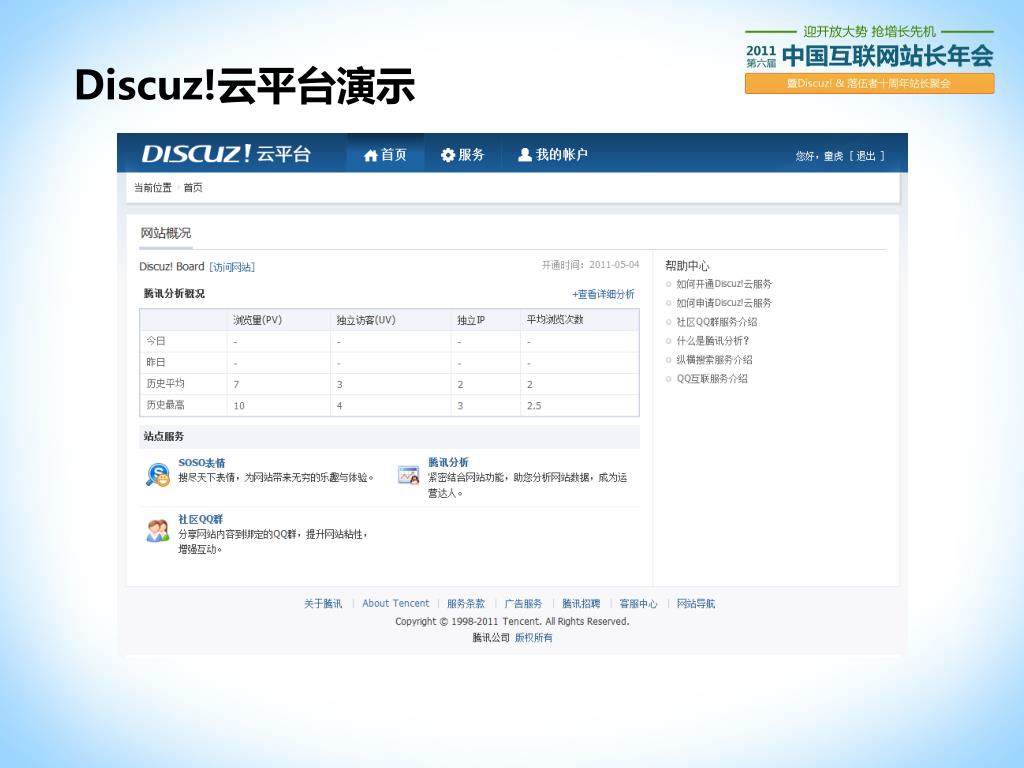The height and width of the screenshot is (768, 1024).
Task: Open the +查看详细分析 link
Action: (603, 295)
